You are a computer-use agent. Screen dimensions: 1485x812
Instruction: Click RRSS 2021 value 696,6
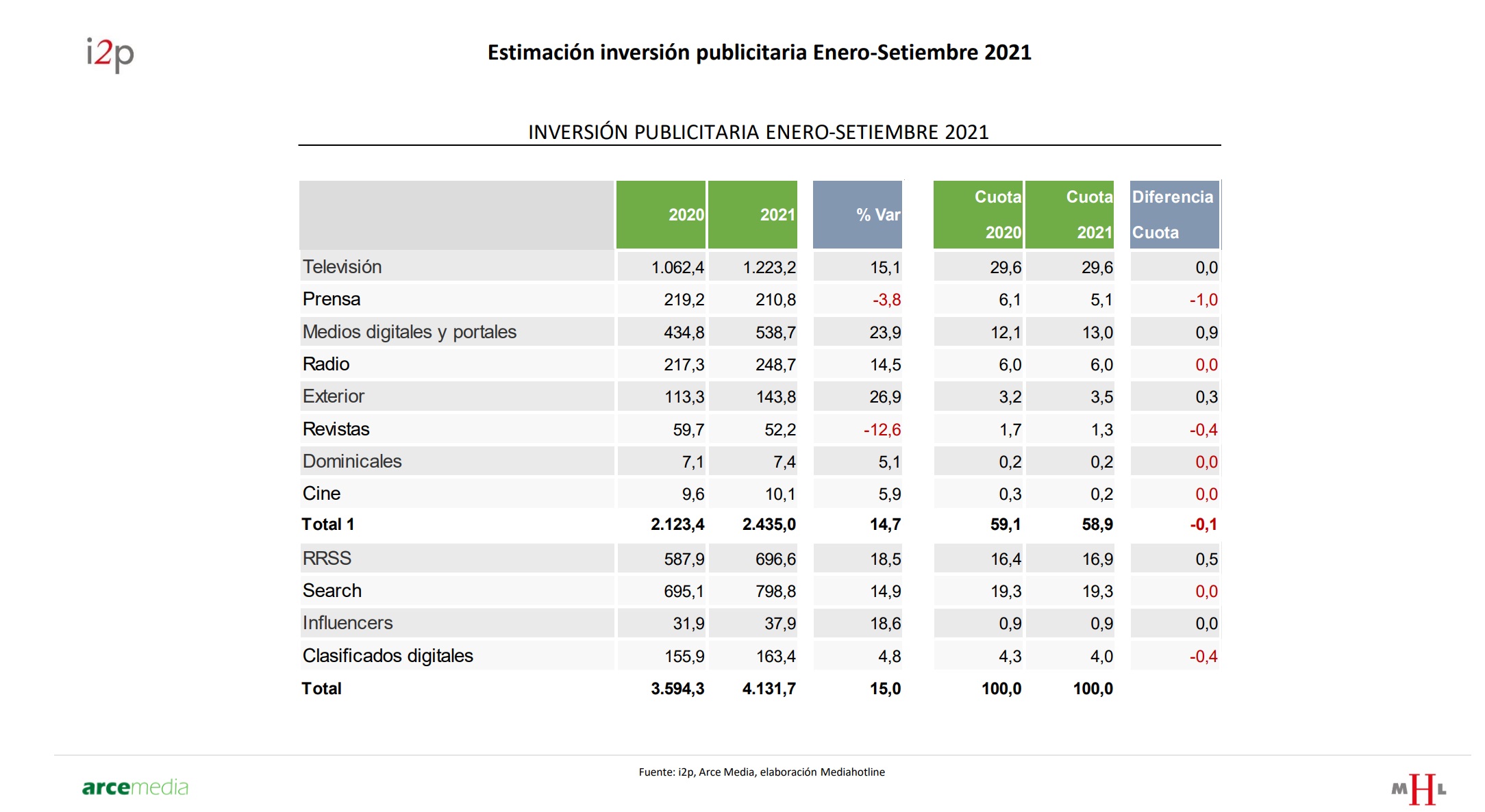click(775, 559)
